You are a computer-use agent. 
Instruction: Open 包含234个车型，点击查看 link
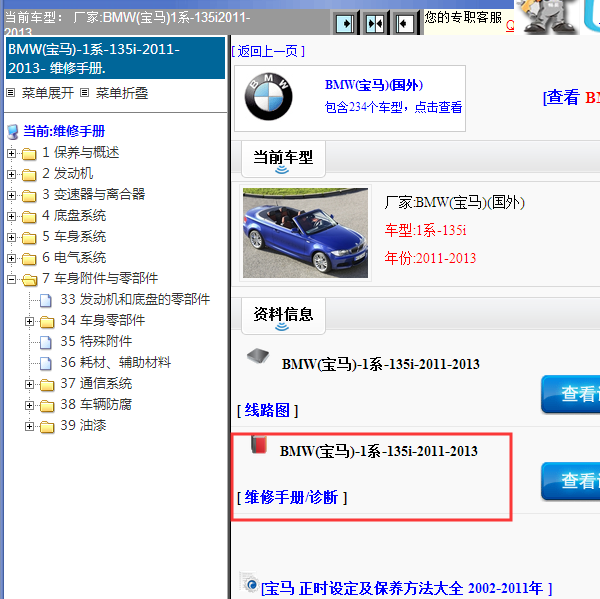tap(393, 107)
